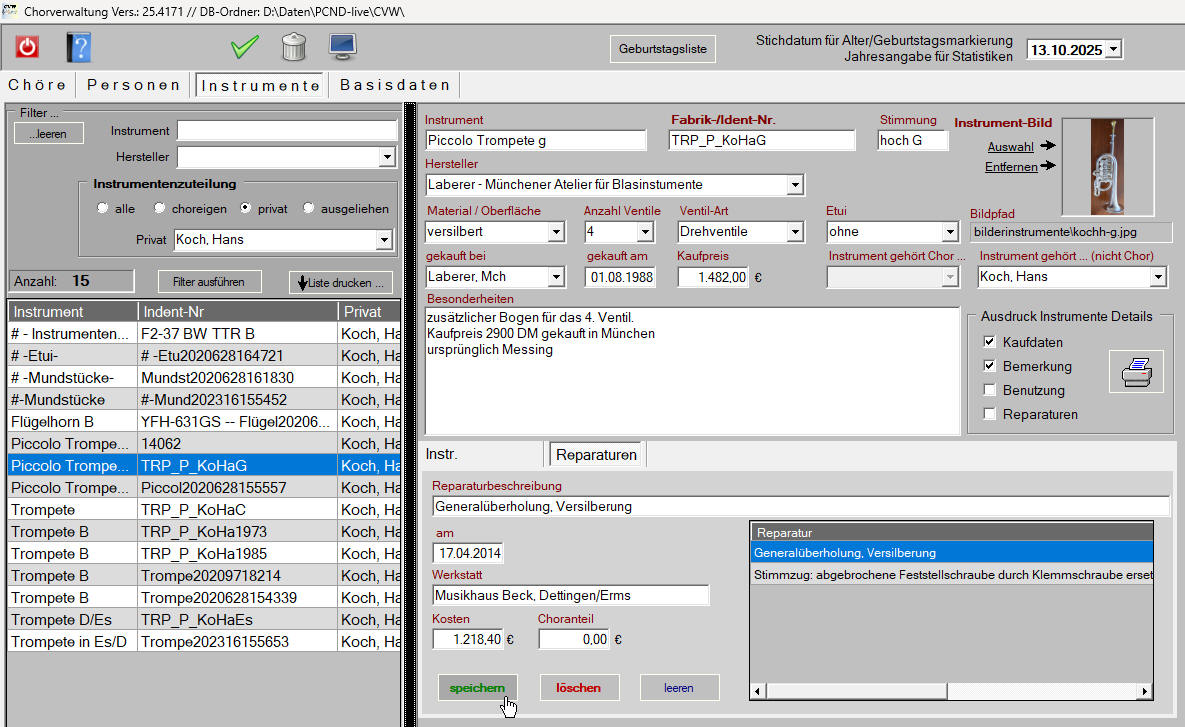Viewport: 1185px width, 727px height.
Task: Click the trash can delete icon
Action: 294,47
